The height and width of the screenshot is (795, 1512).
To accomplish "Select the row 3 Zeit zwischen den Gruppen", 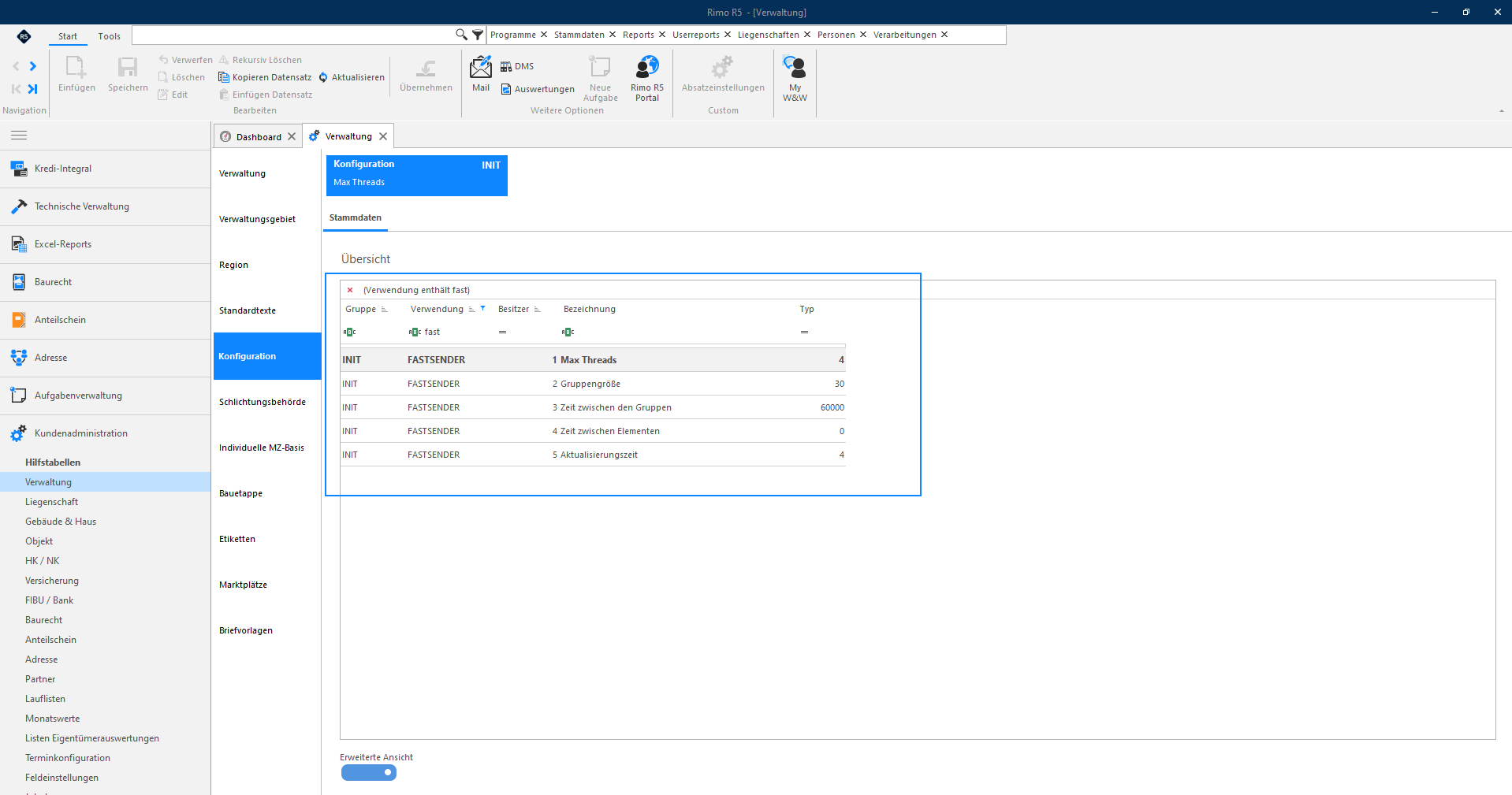I will coord(593,407).
